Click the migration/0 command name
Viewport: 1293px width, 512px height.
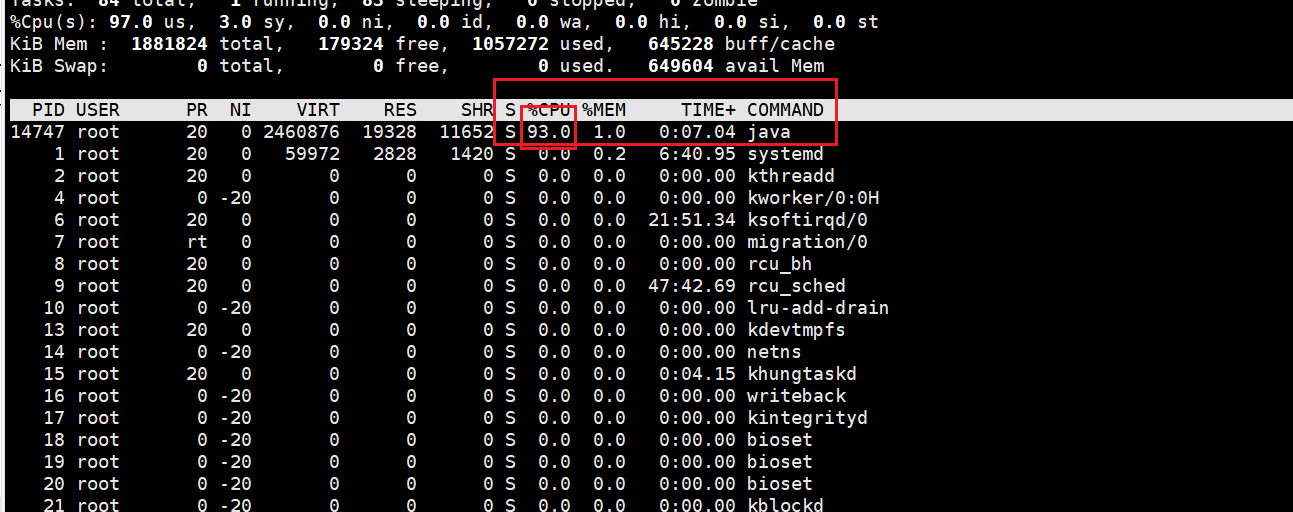[x=807, y=242]
